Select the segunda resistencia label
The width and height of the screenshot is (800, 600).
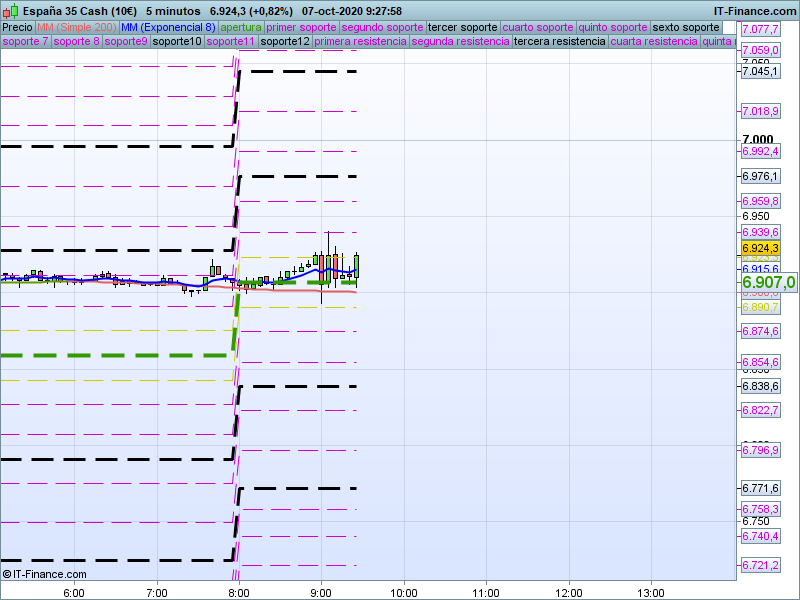460,41
